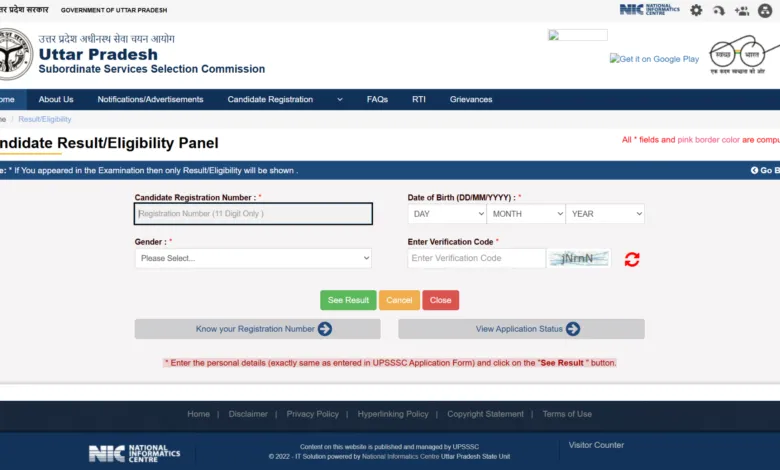This screenshot has height=470, width=780.
Task: Click the Go Back arrow icon
Action: pyautogui.click(x=754, y=170)
